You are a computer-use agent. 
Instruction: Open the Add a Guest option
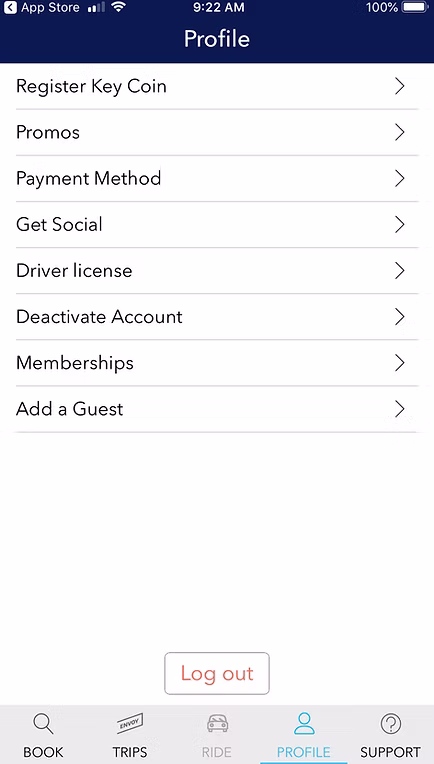pyautogui.click(x=217, y=409)
